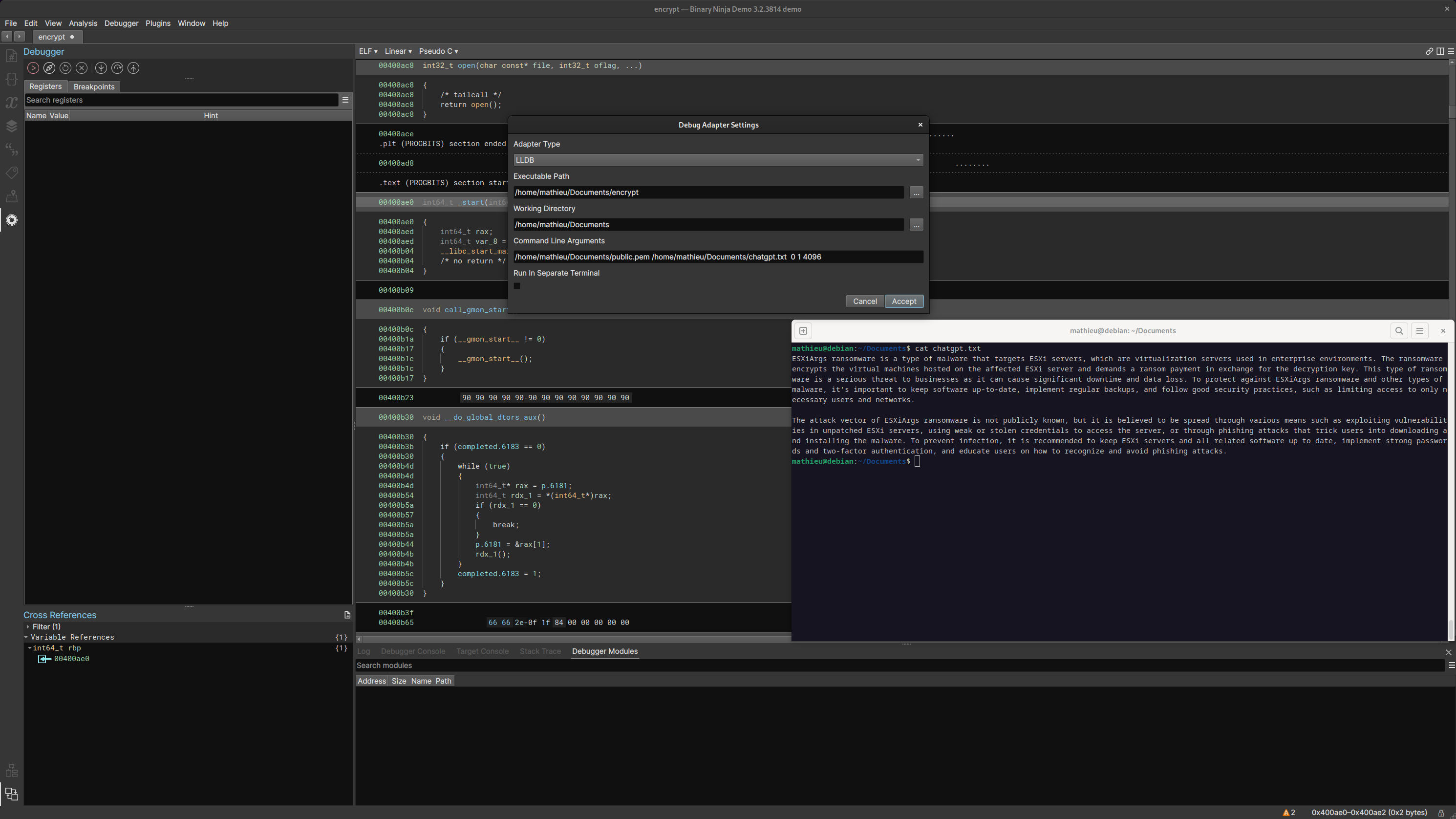The height and width of the screenshot is (819, 1456).
Task: Click the Restart debugger icon
Action: (65, 68)
